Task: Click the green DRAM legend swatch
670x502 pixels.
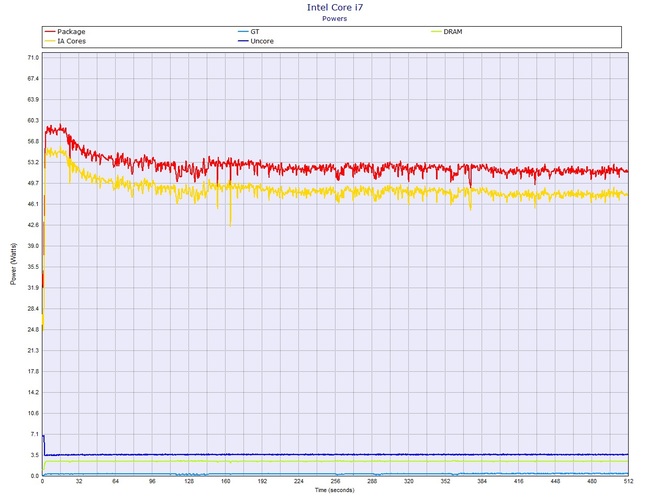Action: pyautogui.click(x=436, y=32)
